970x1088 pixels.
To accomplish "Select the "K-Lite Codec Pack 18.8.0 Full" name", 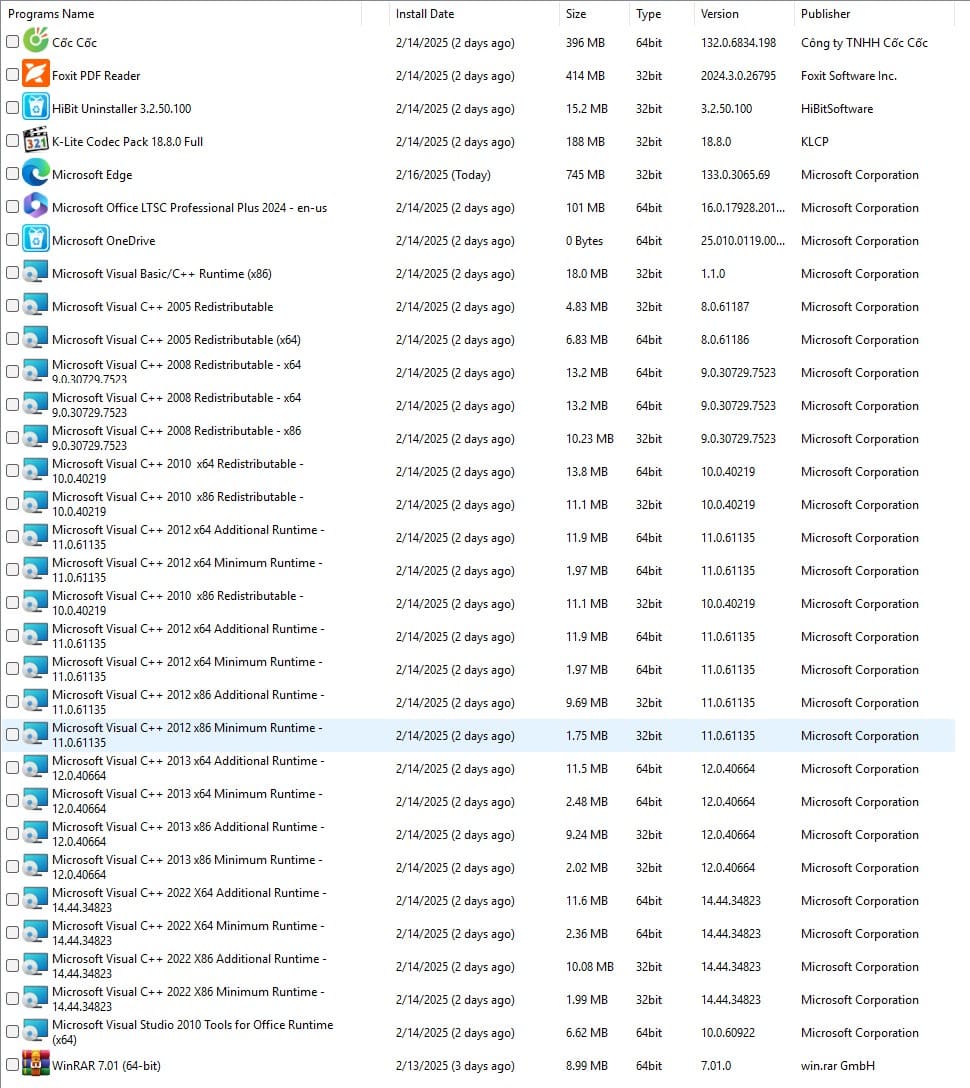I will (128, 142).
